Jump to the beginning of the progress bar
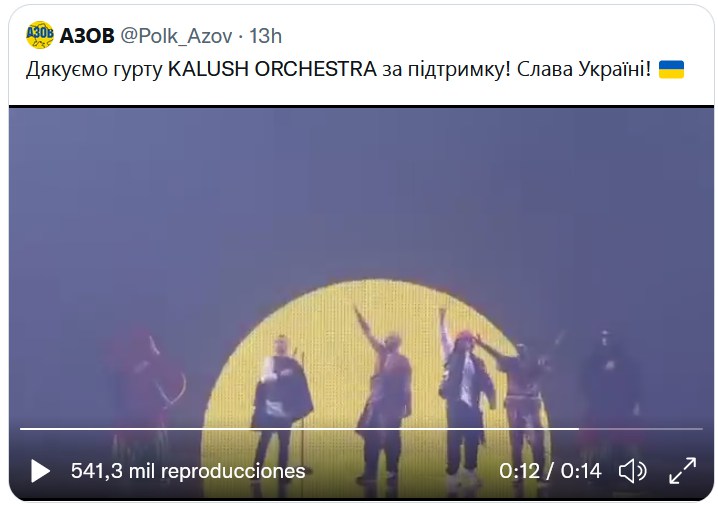 (22, 429)
